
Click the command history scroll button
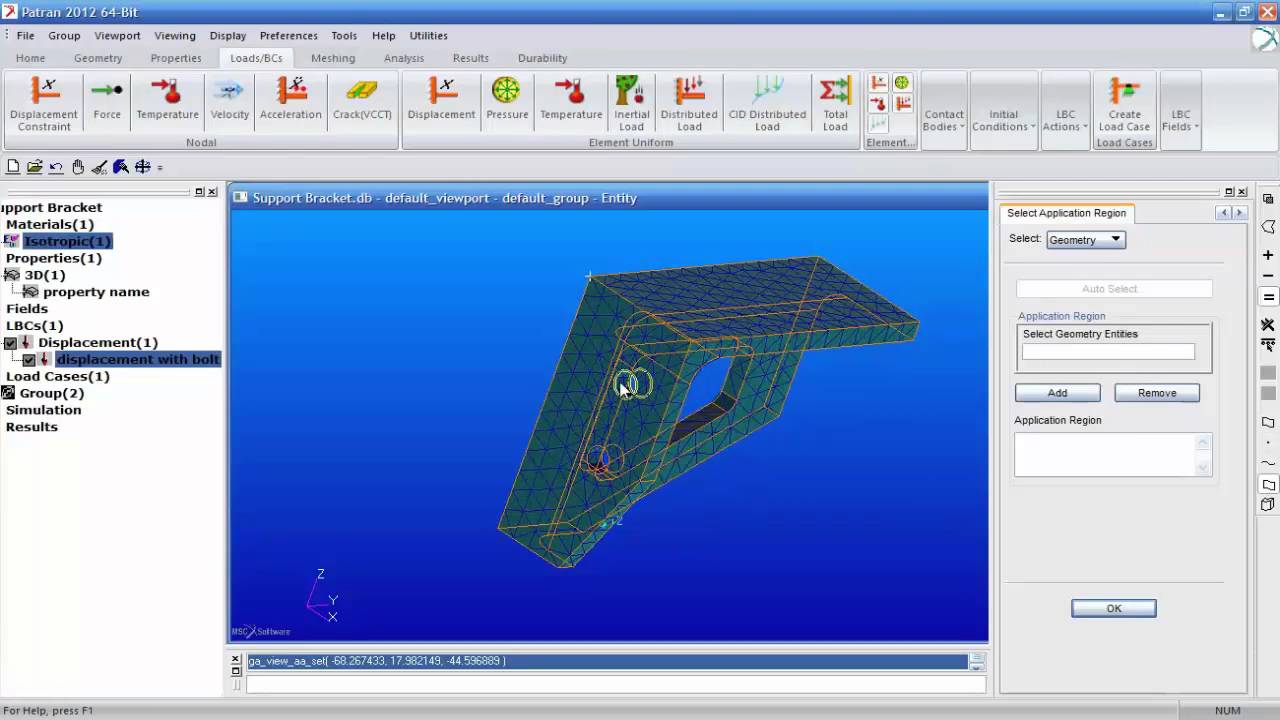pyautogui.click(x=977, y=662)
